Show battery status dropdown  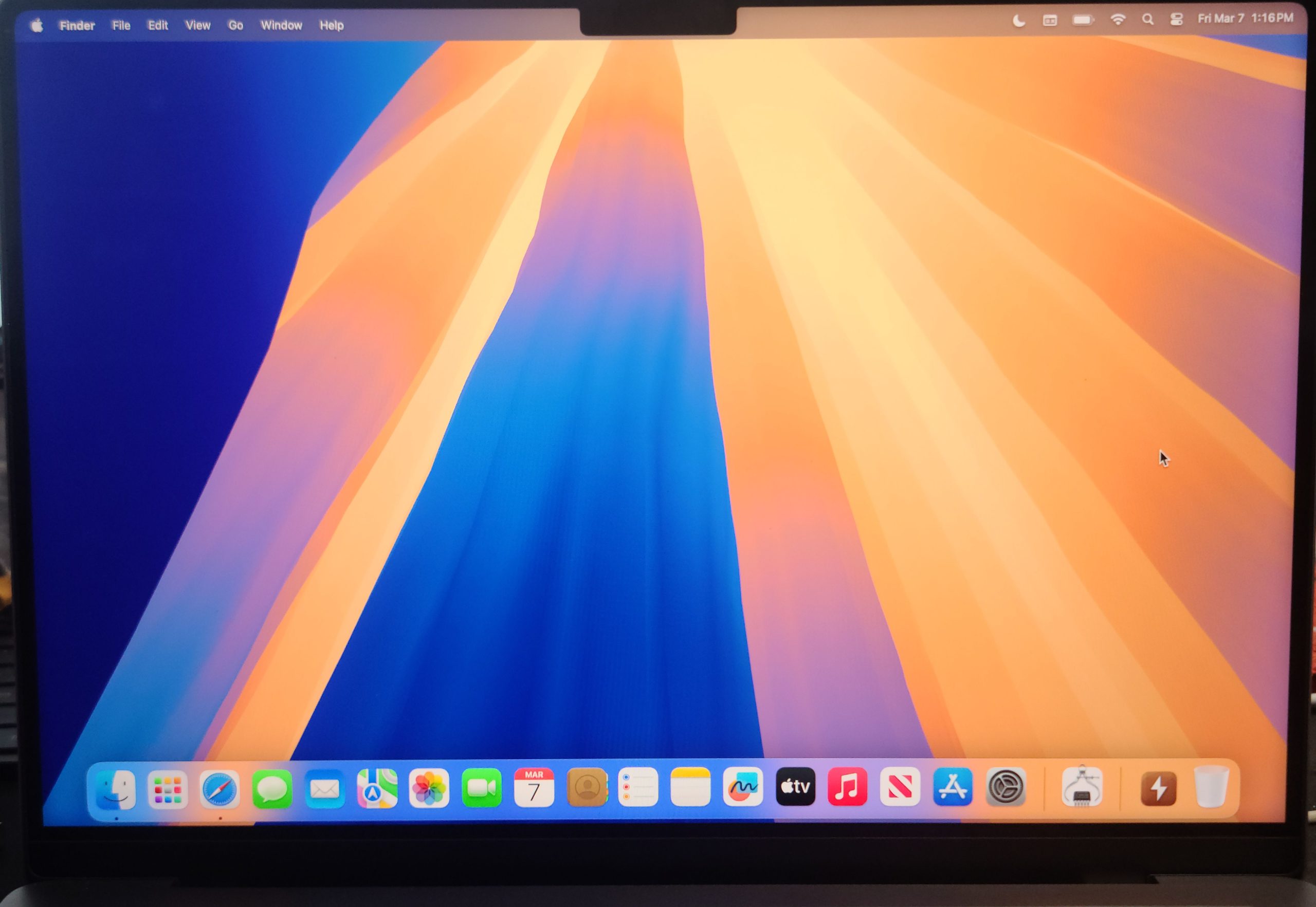pos(1083,21)
